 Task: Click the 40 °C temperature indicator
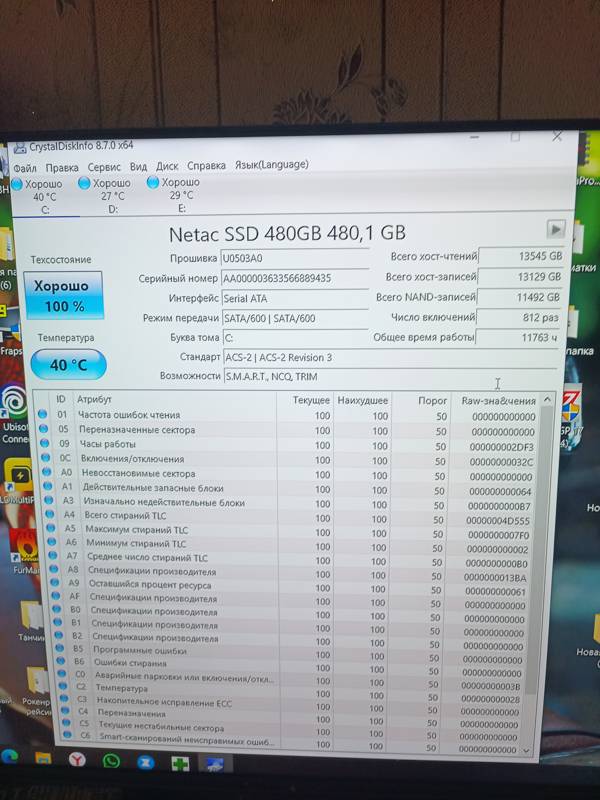68,364
